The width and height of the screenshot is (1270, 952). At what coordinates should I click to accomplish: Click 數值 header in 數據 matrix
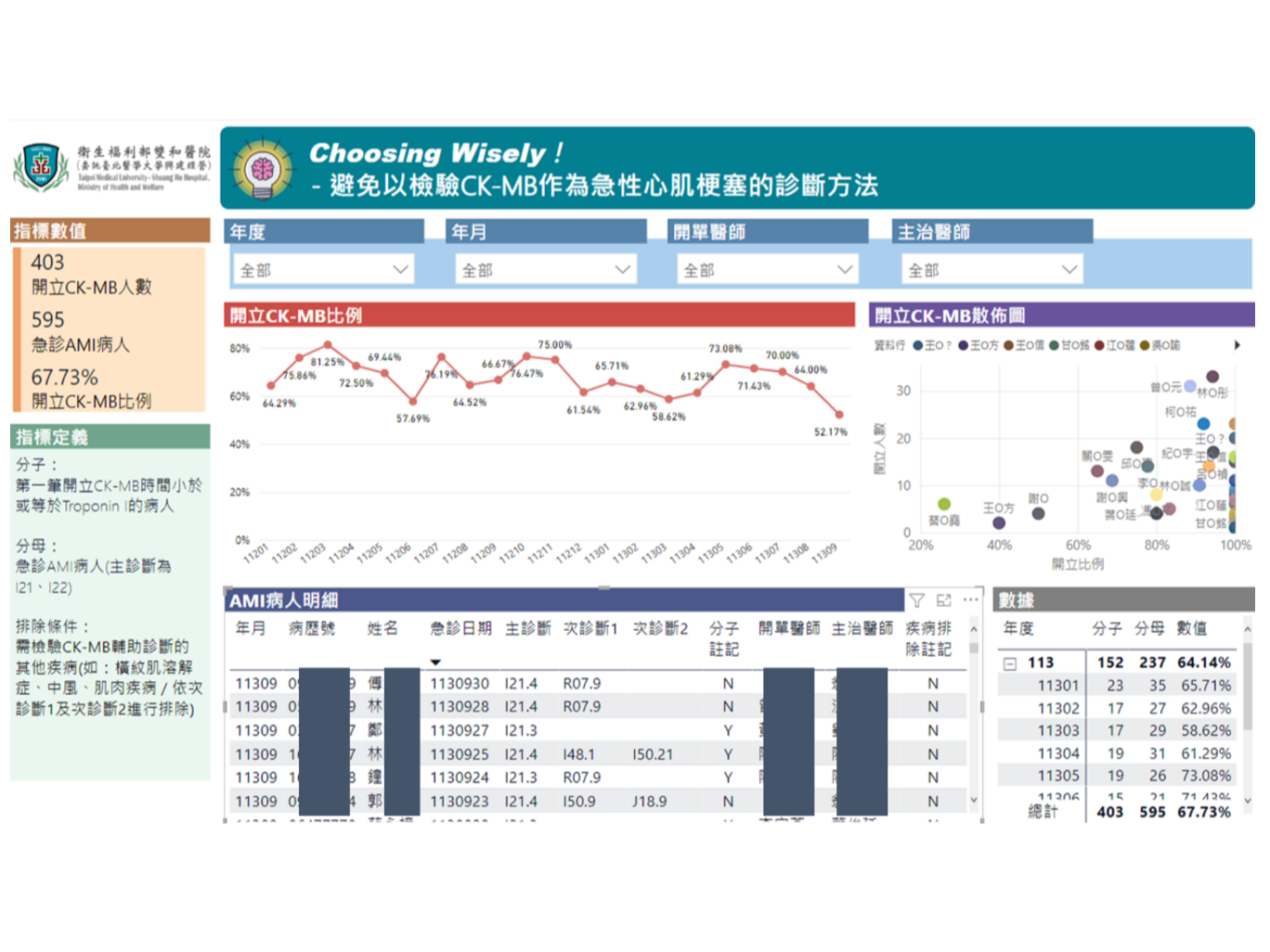pyautogui.click(x=1192, y=628)
